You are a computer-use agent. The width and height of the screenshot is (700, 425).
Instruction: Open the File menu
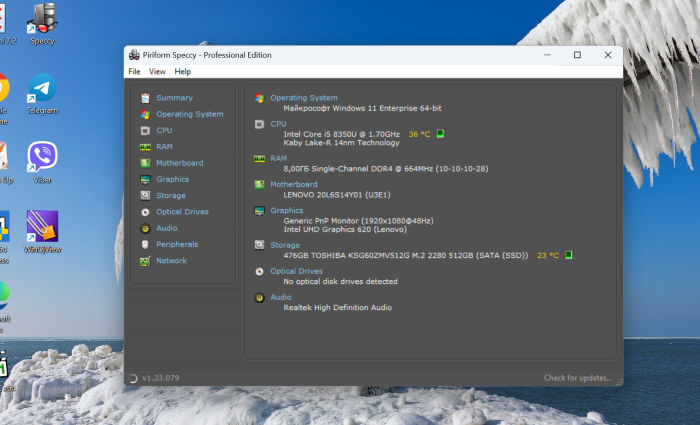click(134, 71)
